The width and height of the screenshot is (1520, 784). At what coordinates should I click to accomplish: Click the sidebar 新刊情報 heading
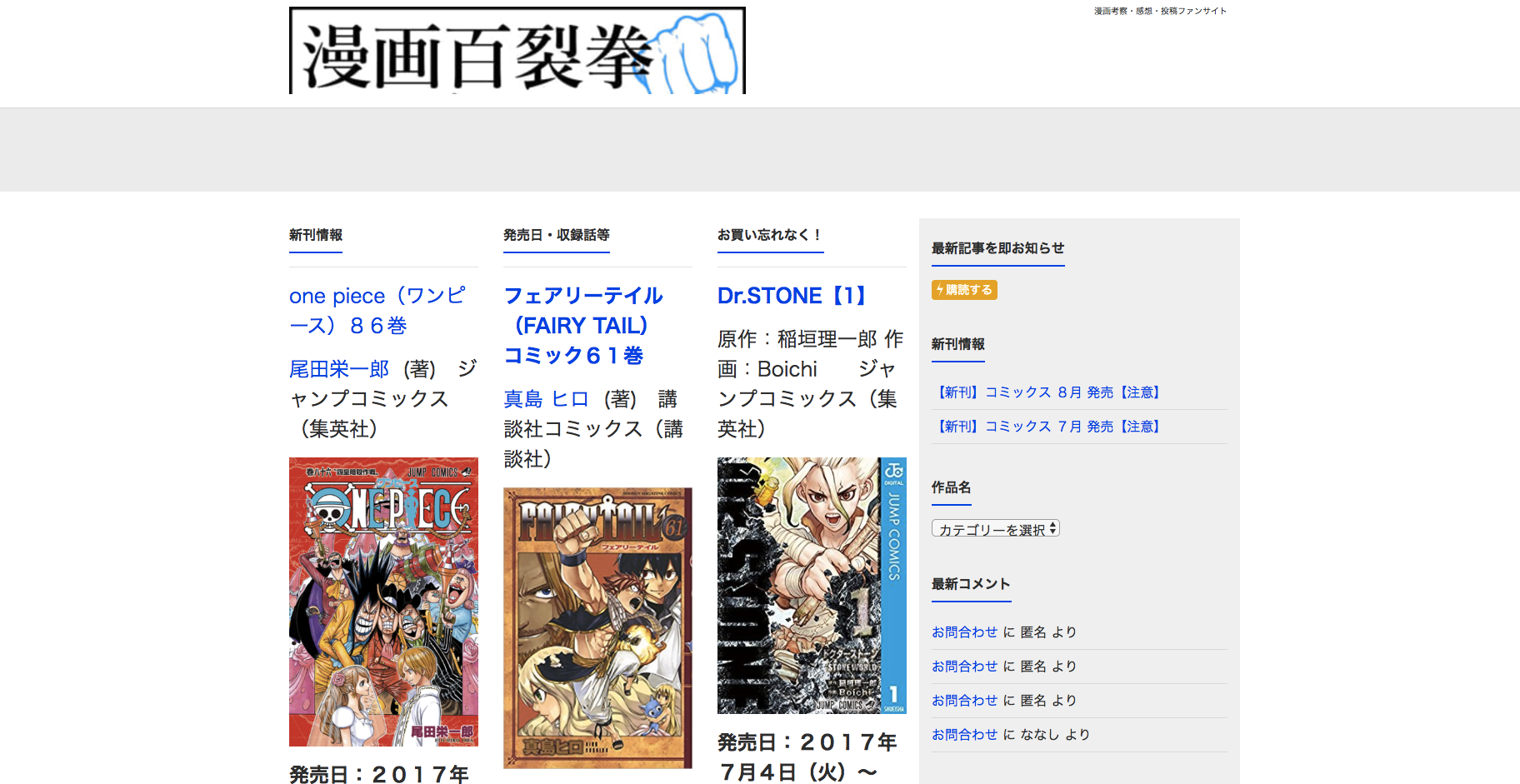[x=958, y=344]
